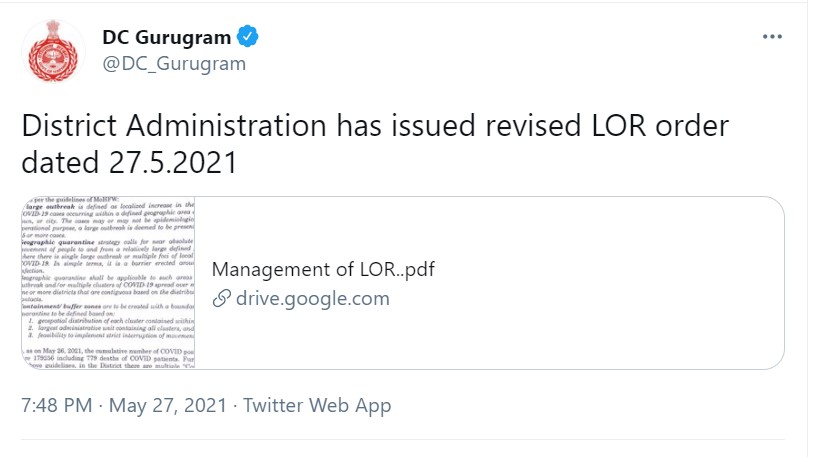
Task: Visit the @DC_Gurugram handle
Action: (x=174, y=64)
